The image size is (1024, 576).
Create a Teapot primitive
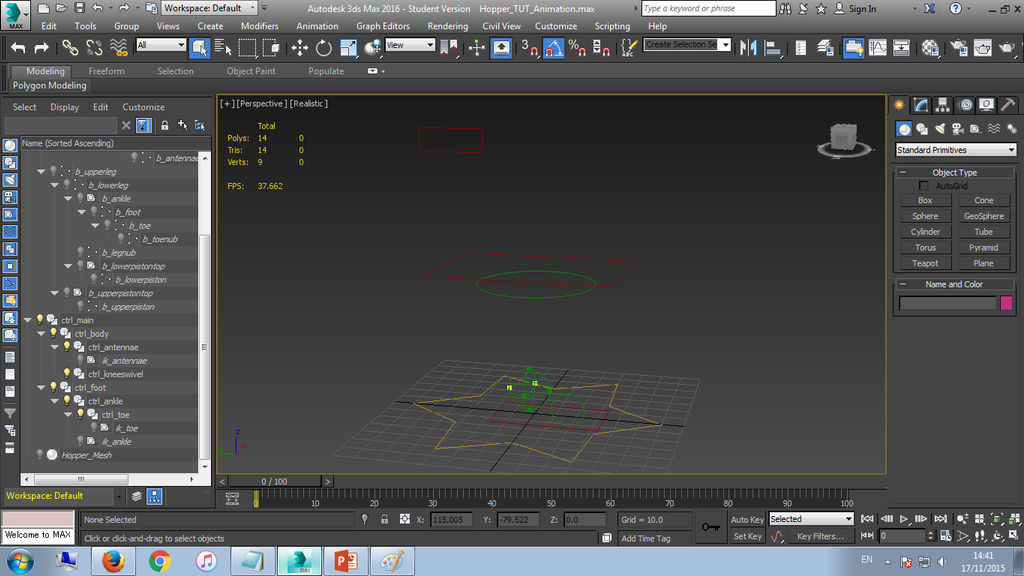(x=925, y=263)
